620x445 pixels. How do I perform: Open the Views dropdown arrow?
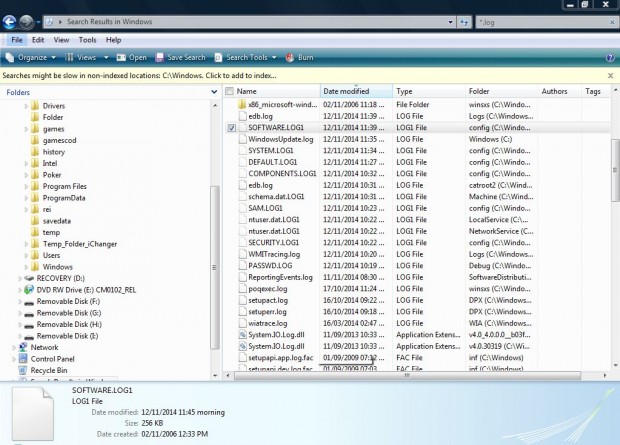tap(106, 58)
